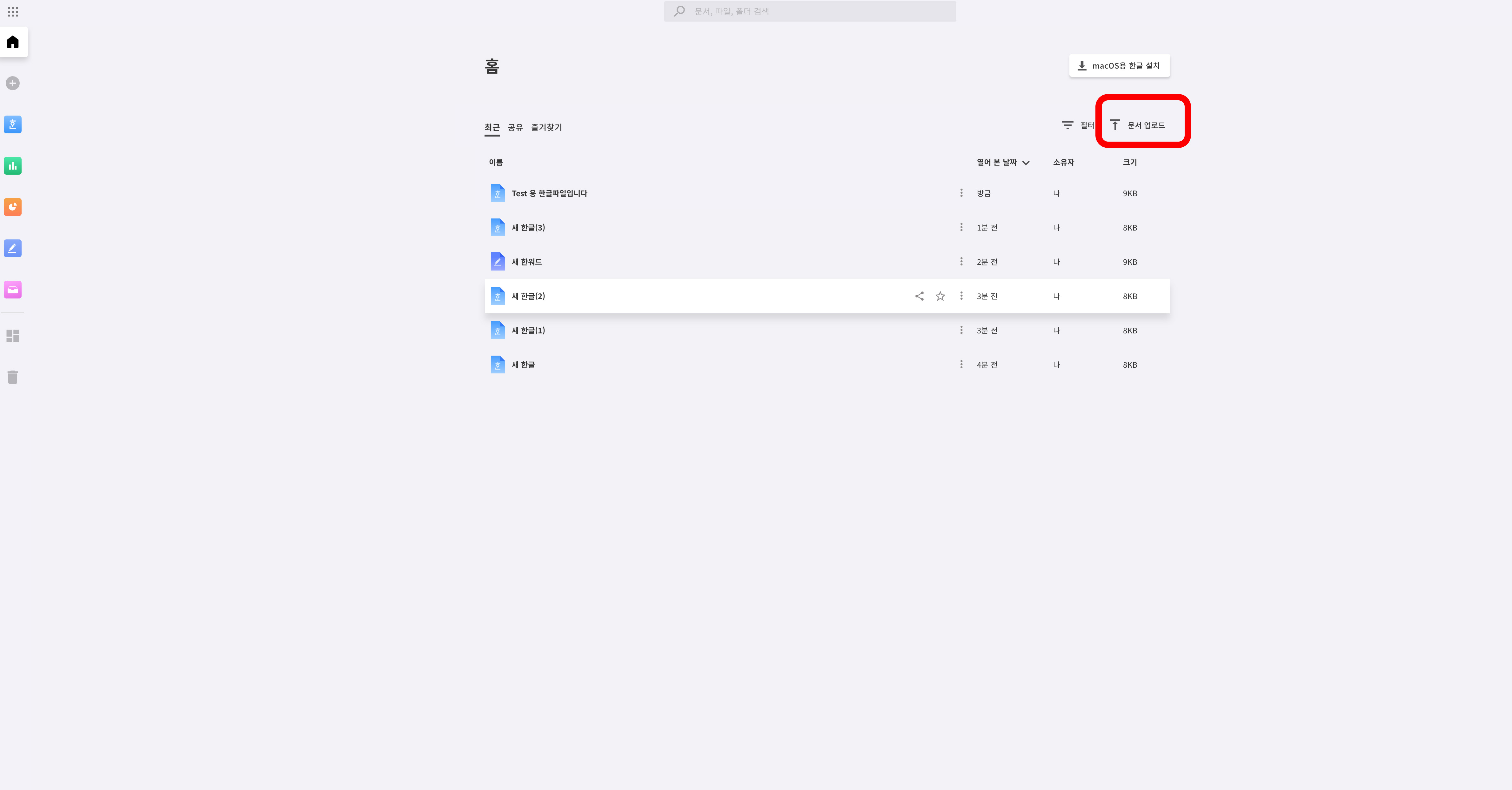Sort by the 소유자 column header
Viewport: 1512px width, 790px height.
[x=1063, y=162]
